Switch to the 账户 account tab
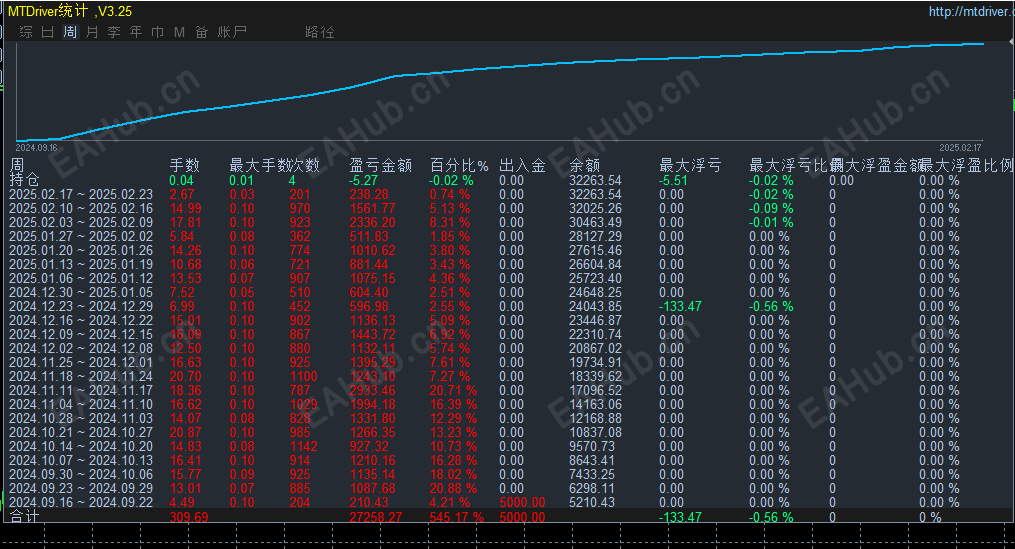Viewport: 1015px width, 549px height. pyautogui.click(x=232, y=32)
